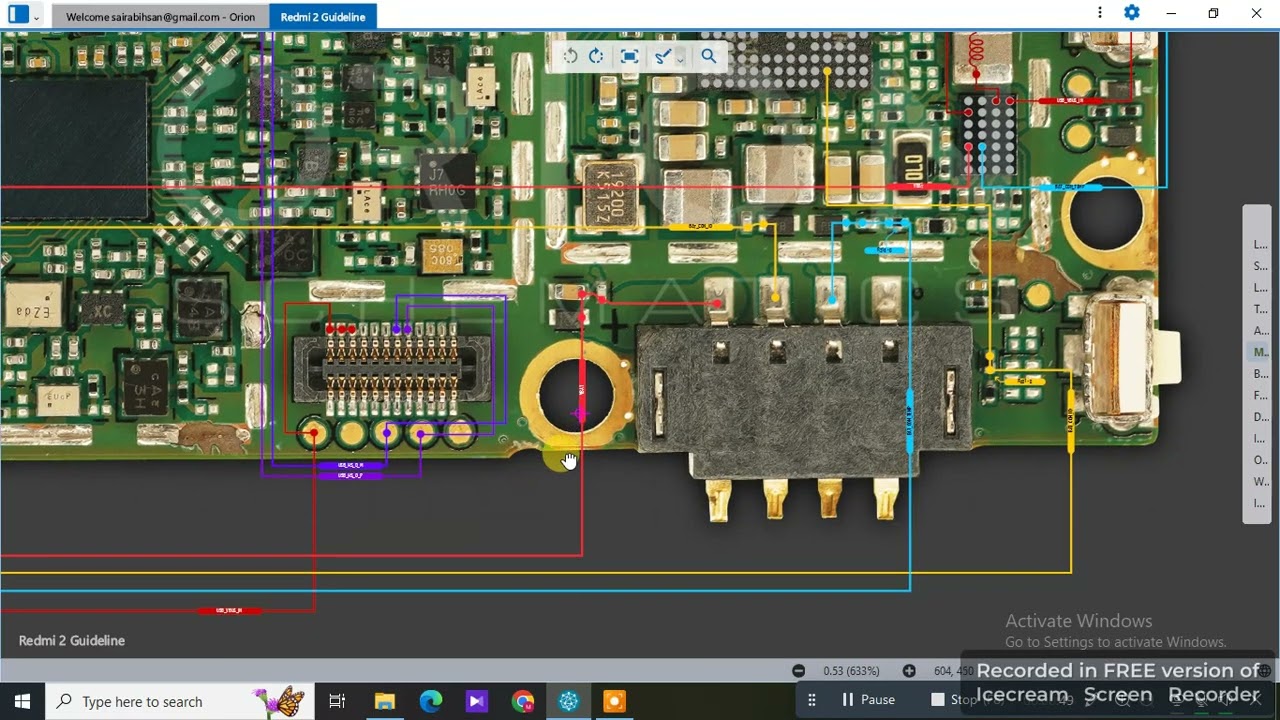This screenshot has height=720, width=1280.
Task: Open the purple video app taskbar icon
Action: (x=476, y=701)
